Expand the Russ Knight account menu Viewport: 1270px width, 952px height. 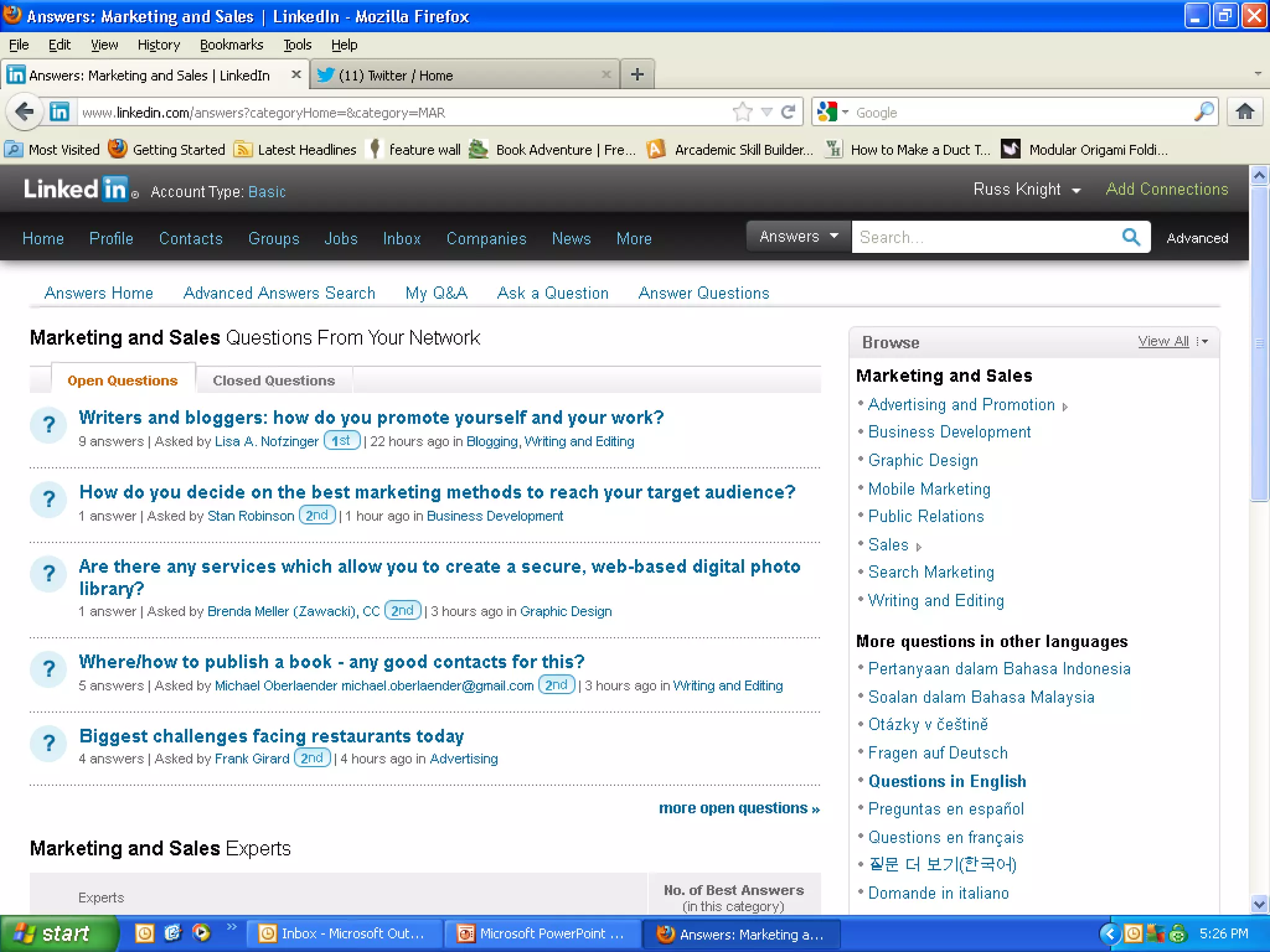click(x=1076, y=190)
